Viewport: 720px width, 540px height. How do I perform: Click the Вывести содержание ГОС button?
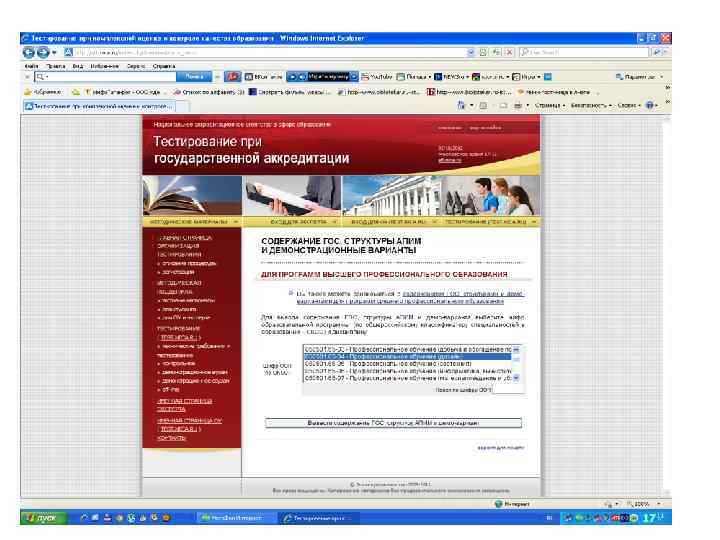(x=394, y=423)
